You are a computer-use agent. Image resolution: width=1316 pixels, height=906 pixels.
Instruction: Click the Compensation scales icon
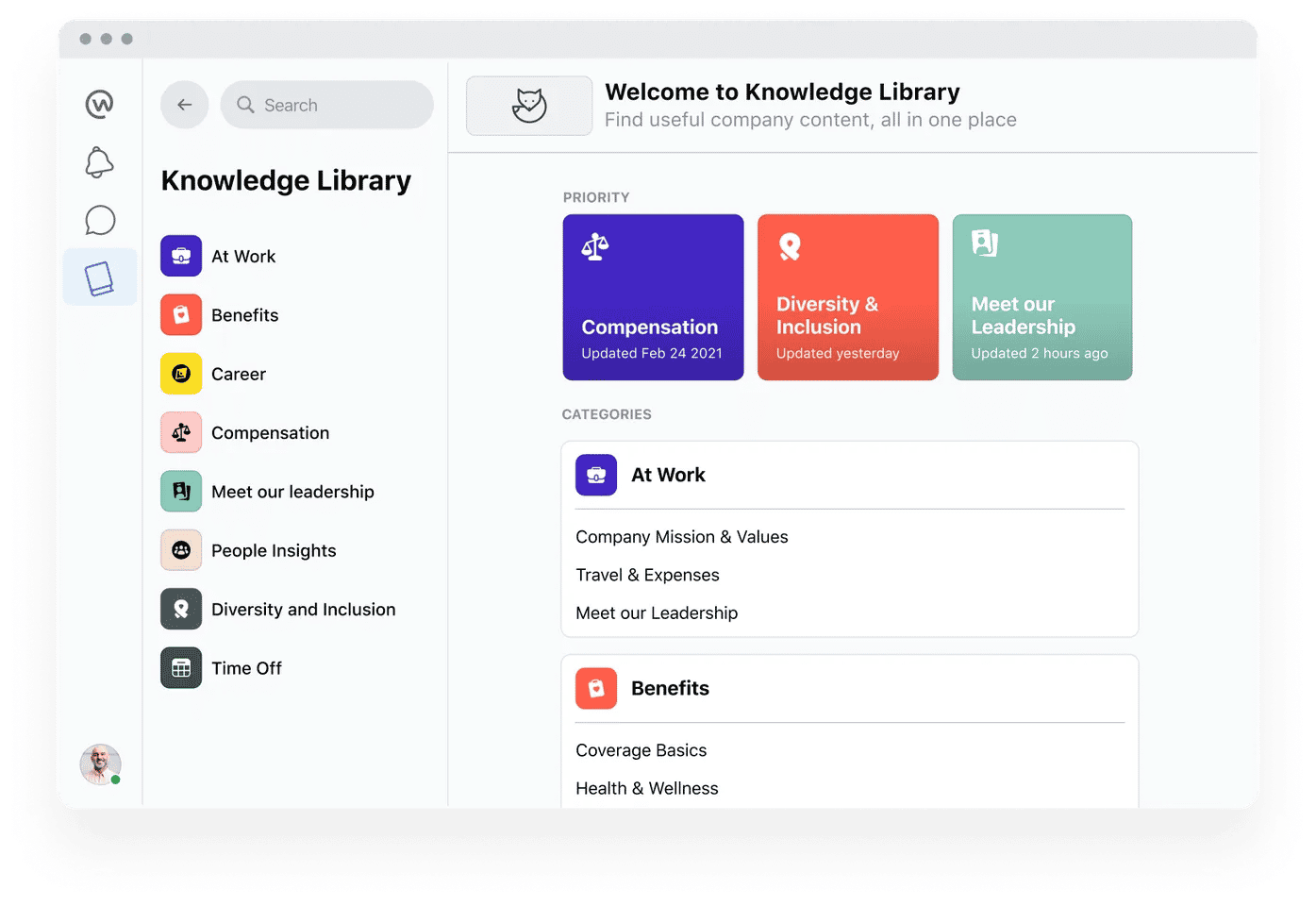coord(180,432)
